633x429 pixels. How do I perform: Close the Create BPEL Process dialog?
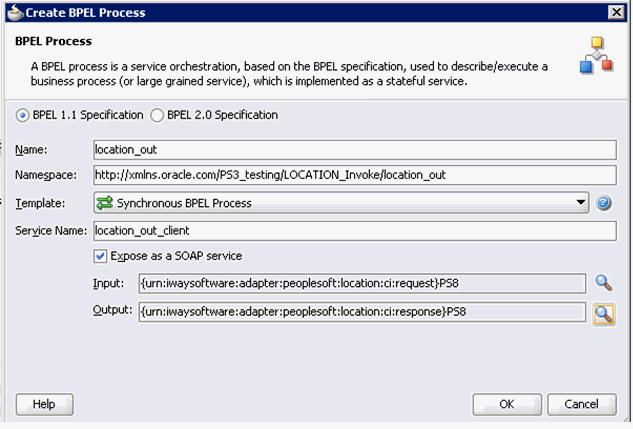click(x=616, y=13)
